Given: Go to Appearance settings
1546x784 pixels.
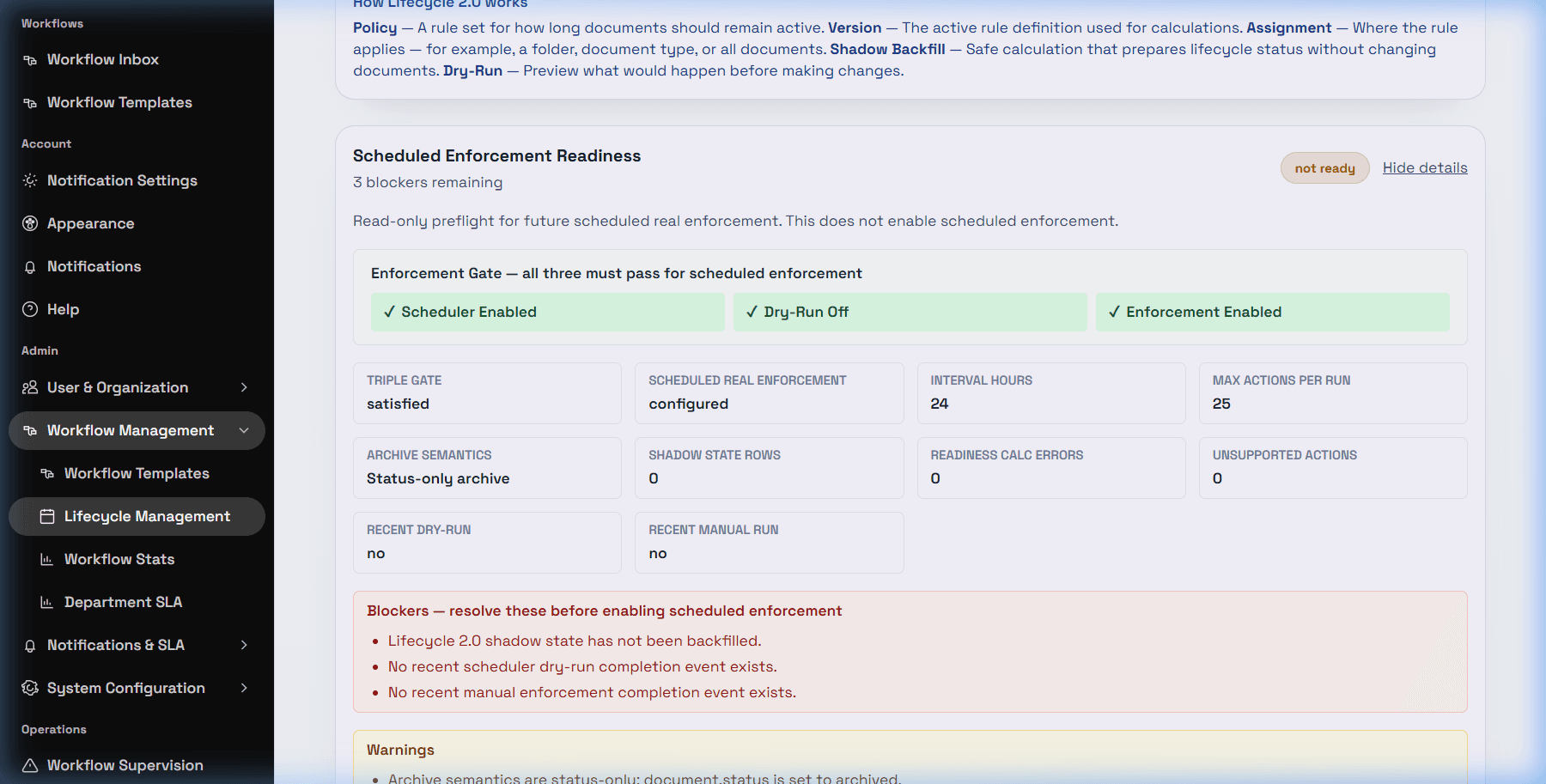Looking at the screenshot, I should pos(137,223).
